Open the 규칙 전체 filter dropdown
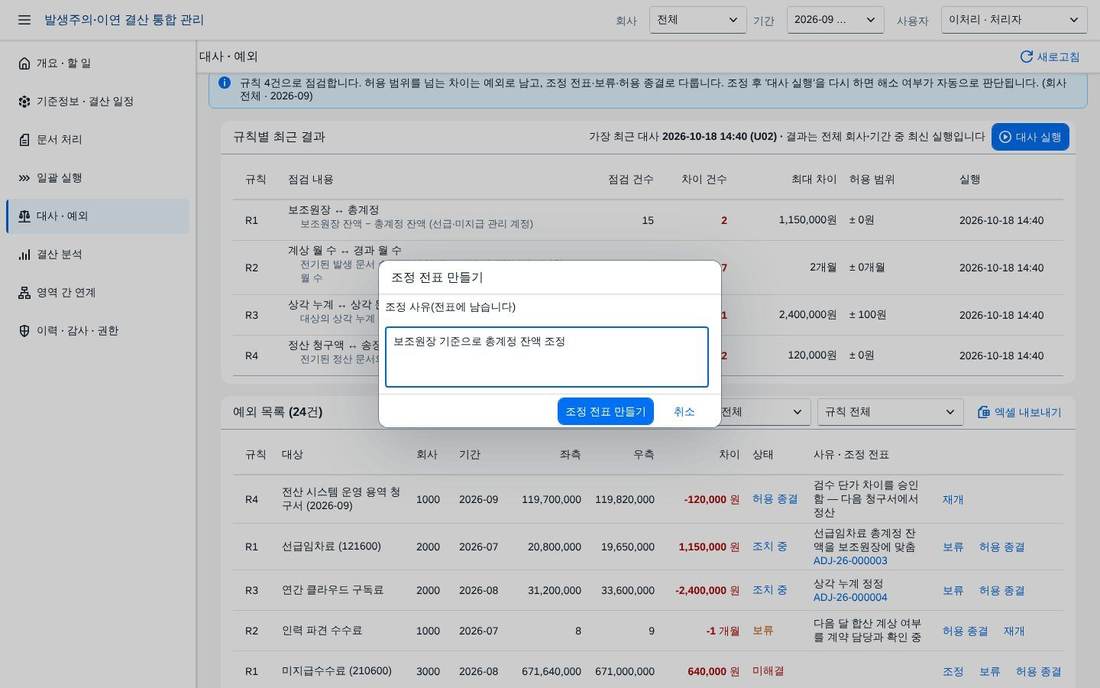The height and width of the screenshot is (688, 1100). 890,412
